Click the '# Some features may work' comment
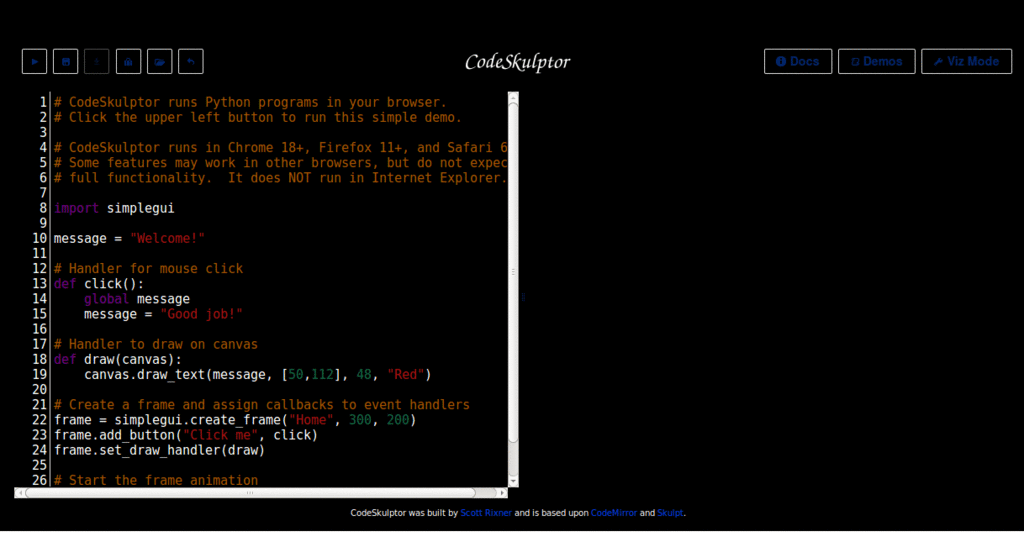Image resolution: width=1024 pixels, height=542 pixels. click(281, 163)
